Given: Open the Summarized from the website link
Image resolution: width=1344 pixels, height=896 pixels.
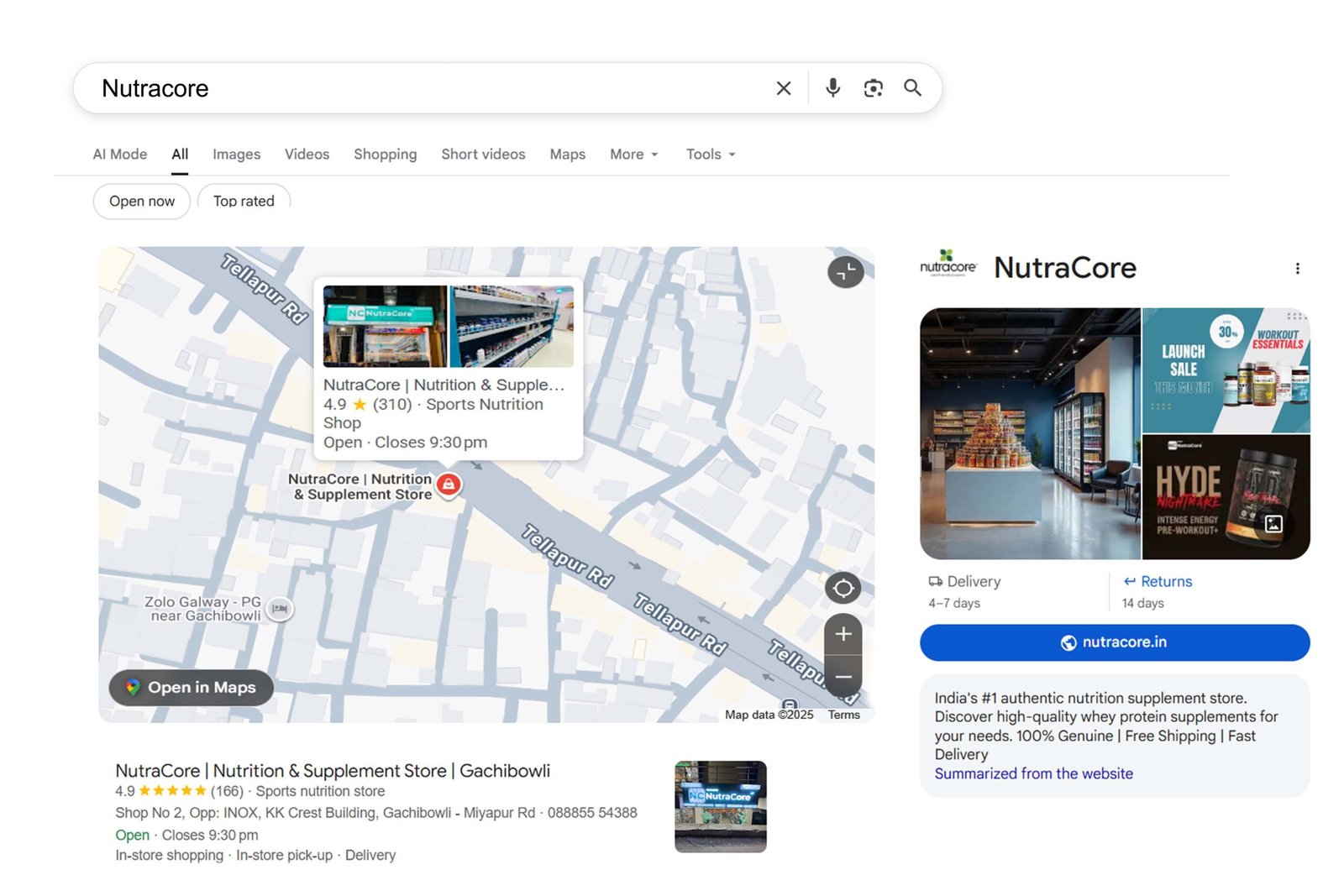Looking at the screenshot, I should pos(1033,773).
